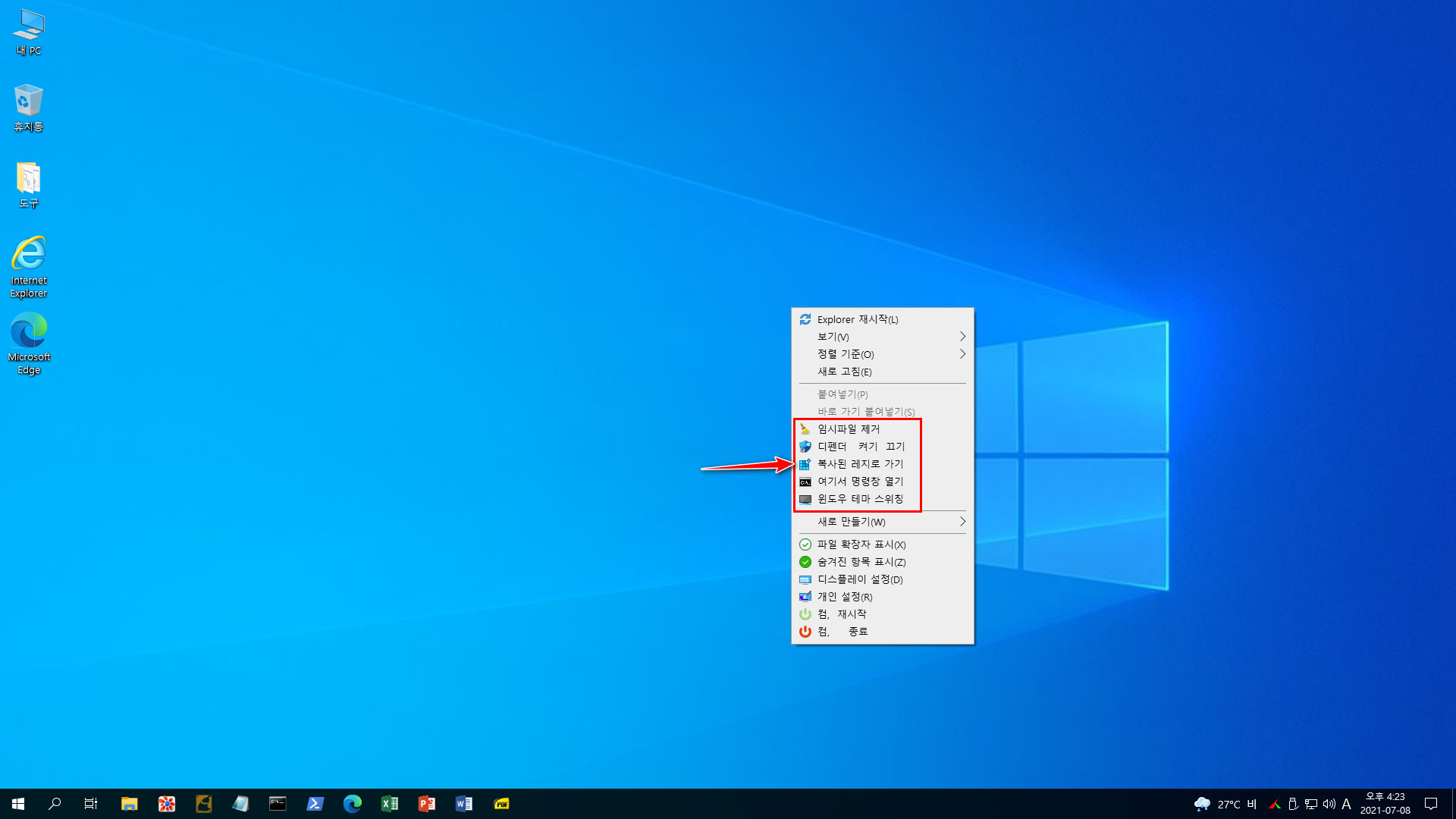Open 디스플레이 설정(D) from menu
The image size is (1456, 819).
pos(882,579)
